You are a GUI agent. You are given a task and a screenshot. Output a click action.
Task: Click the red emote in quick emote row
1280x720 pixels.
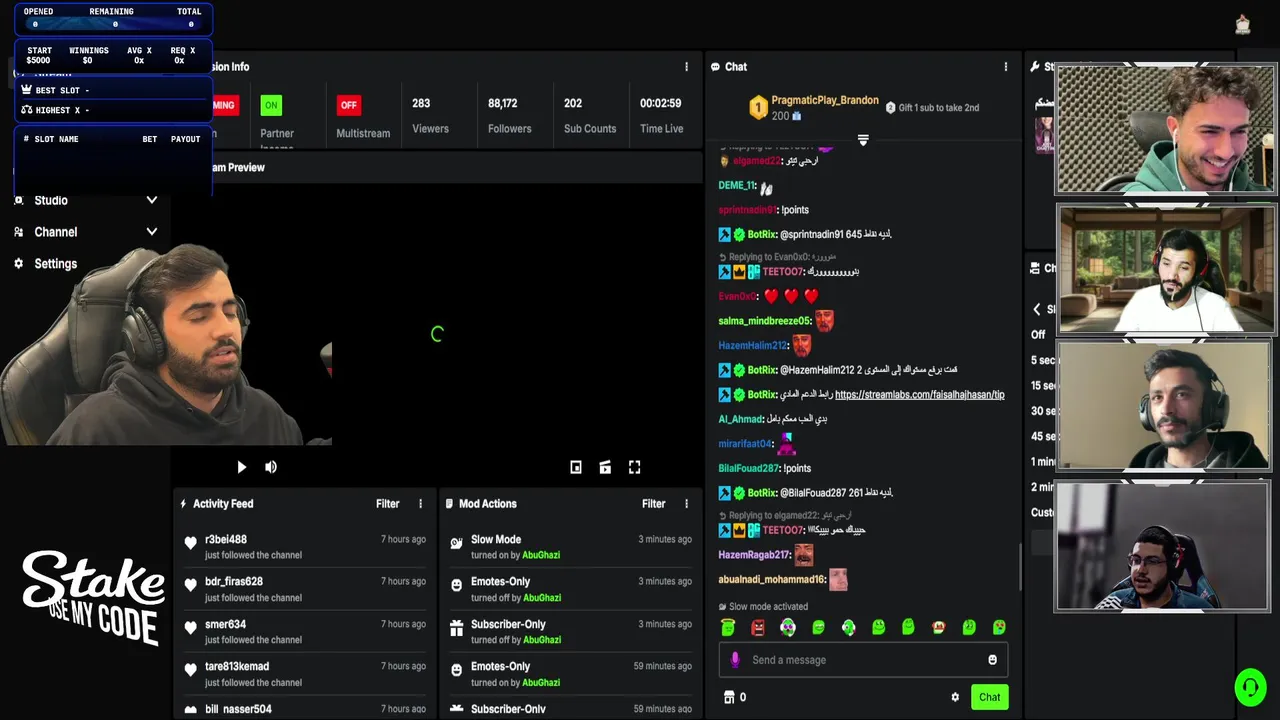click(x=758, y=627)
